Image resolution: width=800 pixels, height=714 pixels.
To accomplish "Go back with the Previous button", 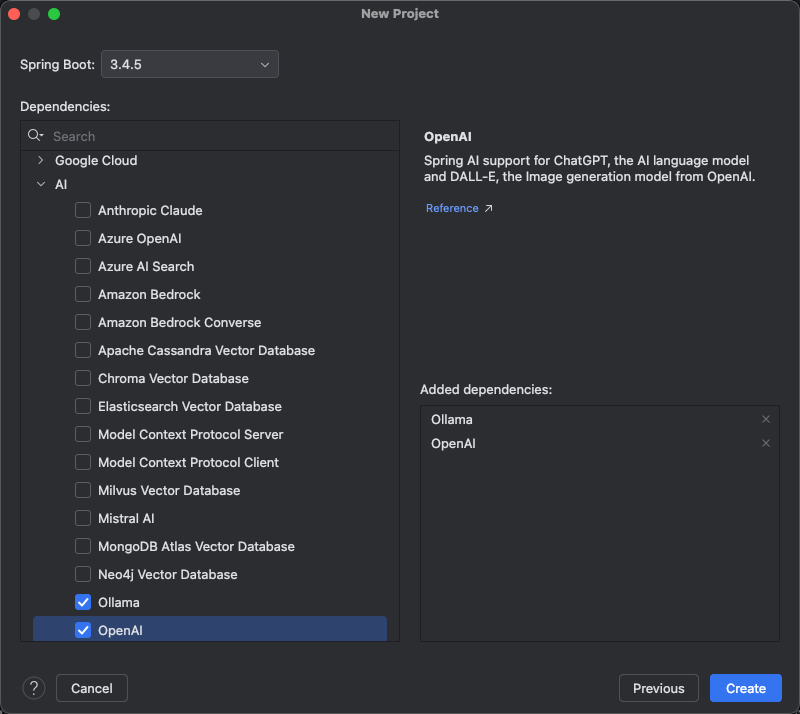I will [659, 688].
